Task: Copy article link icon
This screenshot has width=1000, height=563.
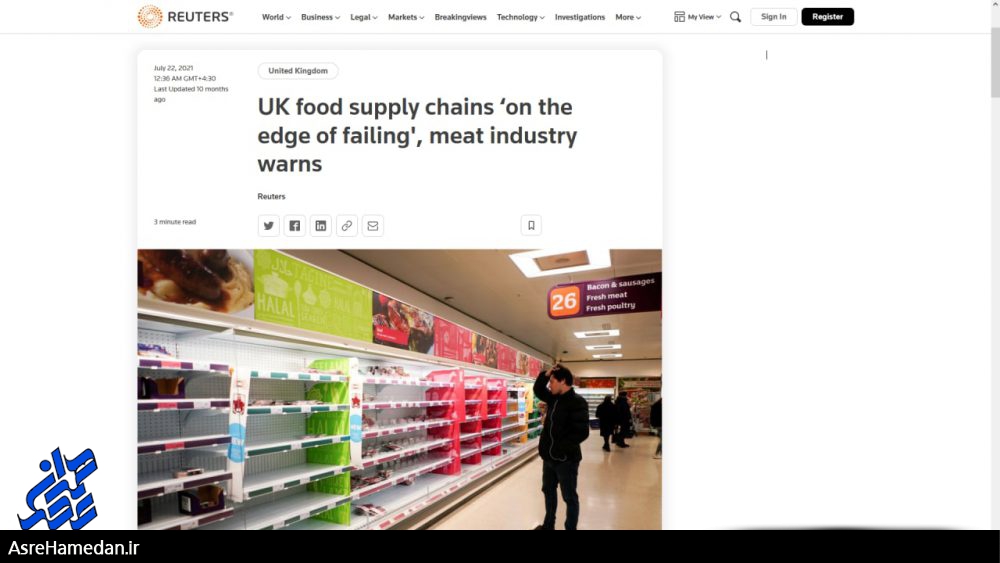Action: tap(347, 226)
